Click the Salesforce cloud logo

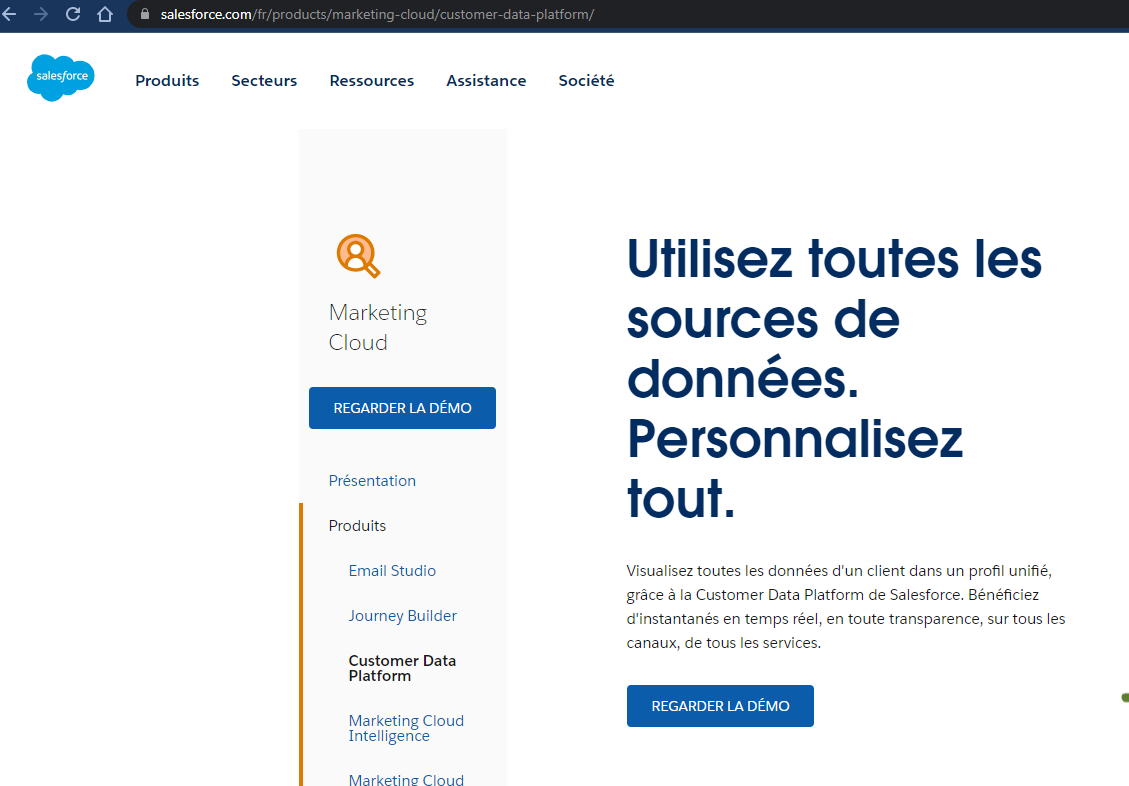pos(60,78)
